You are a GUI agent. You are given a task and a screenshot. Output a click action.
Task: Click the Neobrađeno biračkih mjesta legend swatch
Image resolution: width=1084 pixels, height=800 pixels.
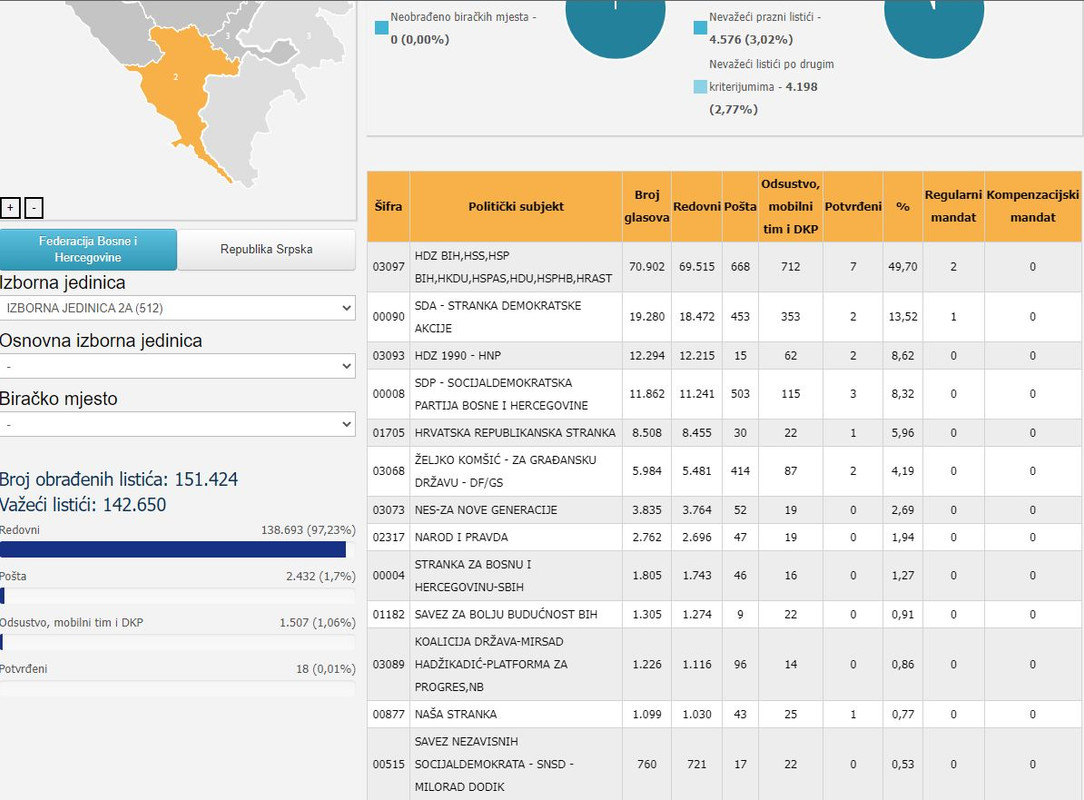coord(382,28)
